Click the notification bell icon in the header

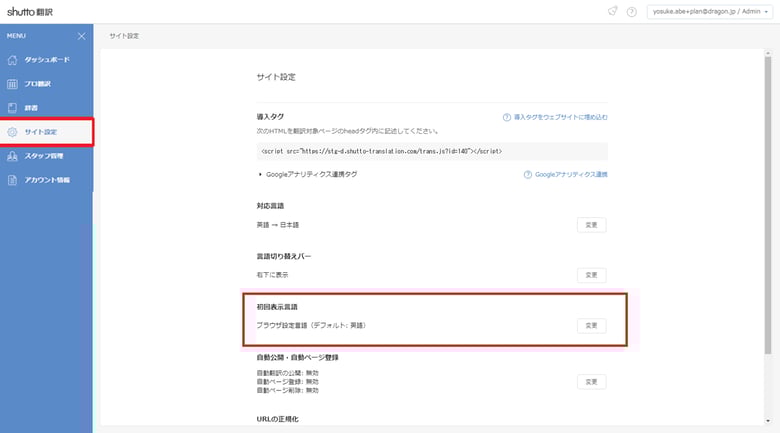coord(612,11)
